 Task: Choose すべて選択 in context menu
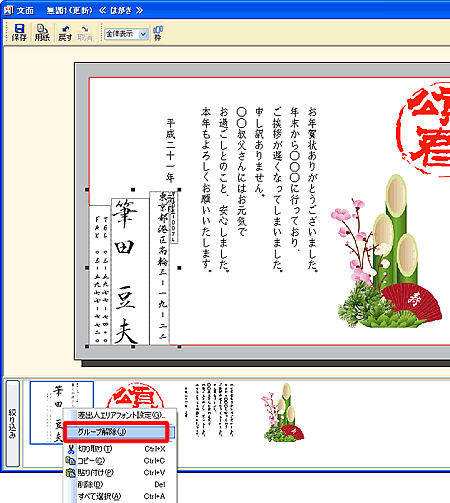click(x=121, y=496)
